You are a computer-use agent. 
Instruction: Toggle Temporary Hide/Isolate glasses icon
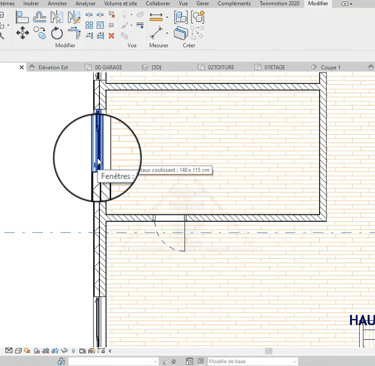(64, 351)
